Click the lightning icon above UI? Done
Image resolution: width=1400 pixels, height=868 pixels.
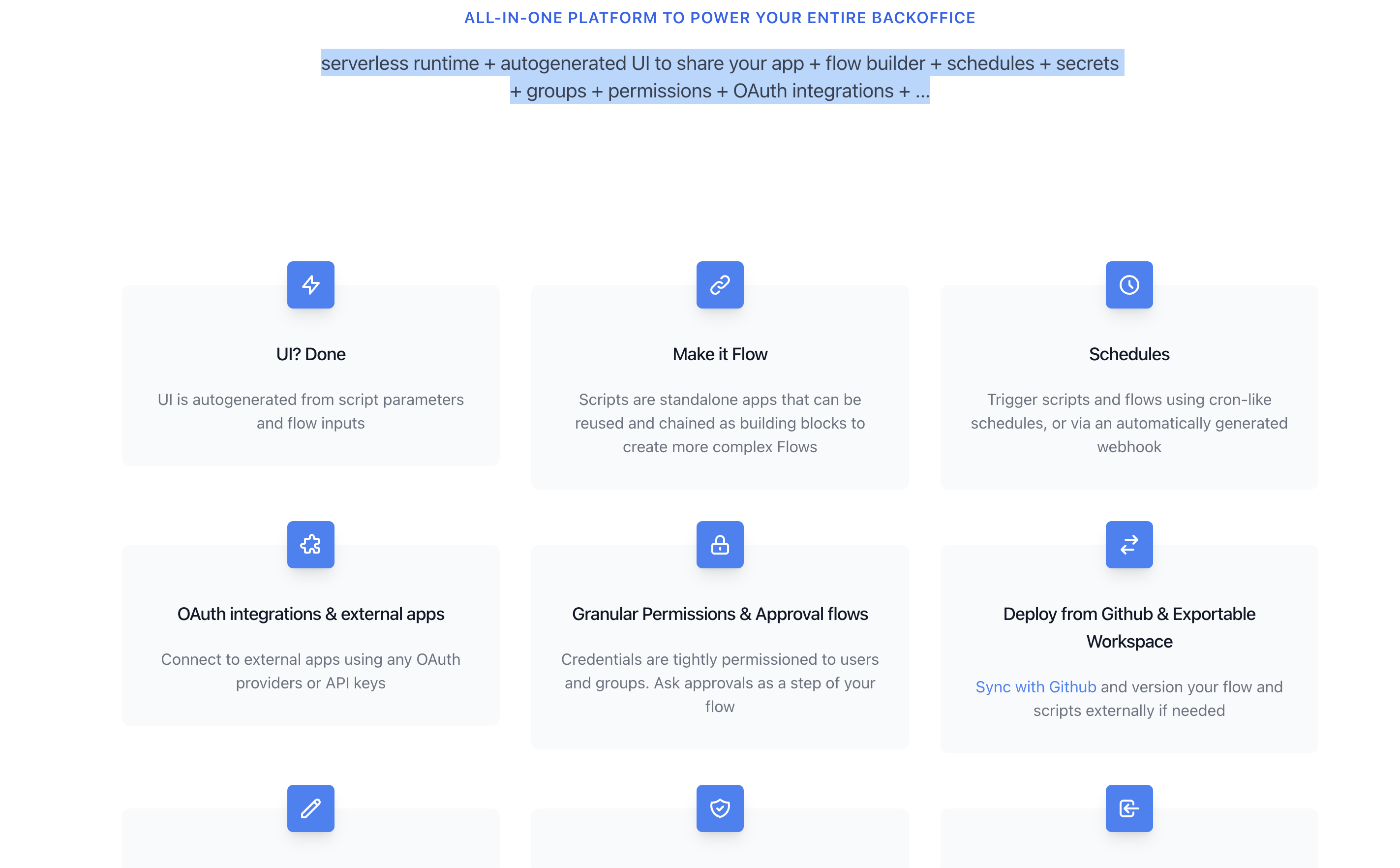point(310,285)
